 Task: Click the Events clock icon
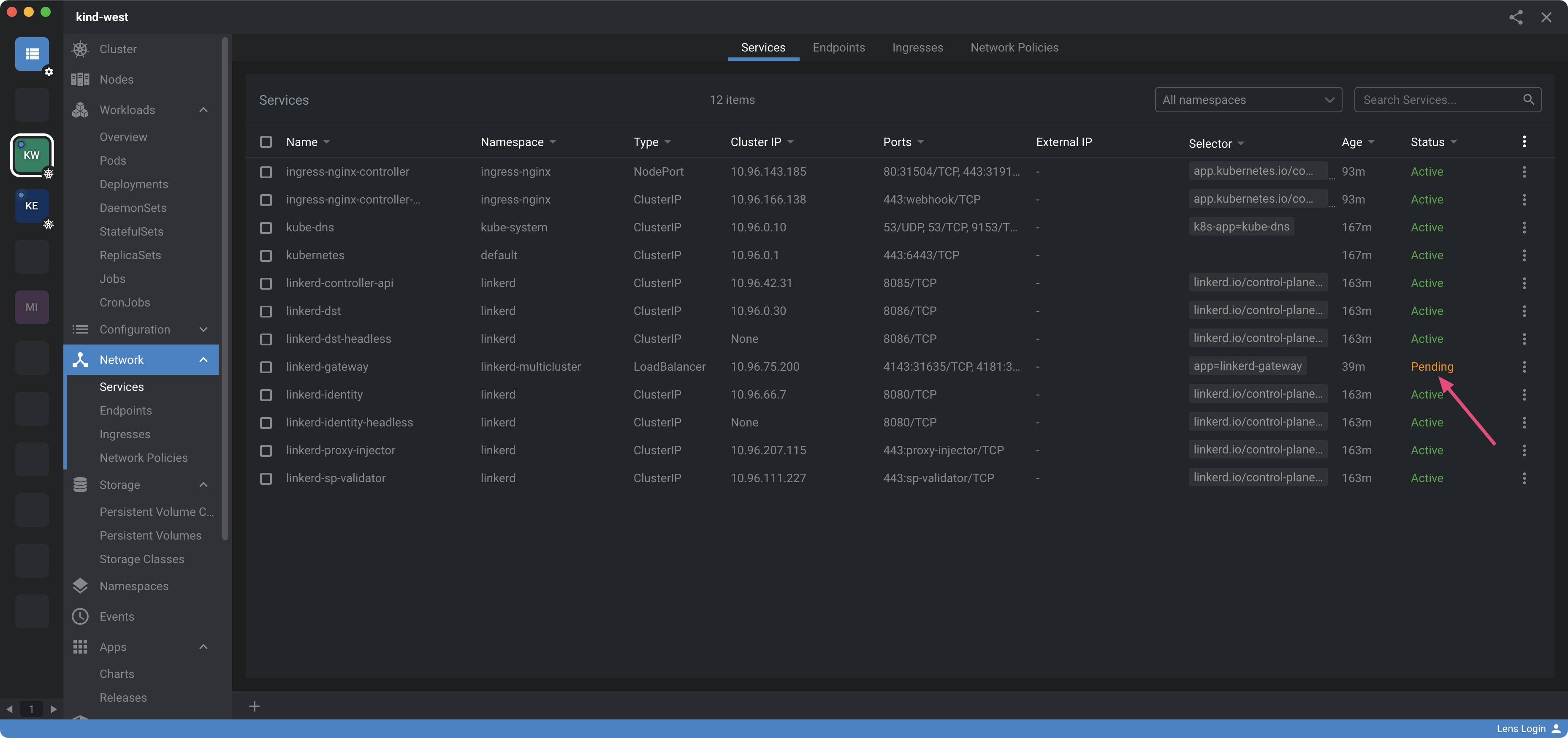tap(80, 616)
